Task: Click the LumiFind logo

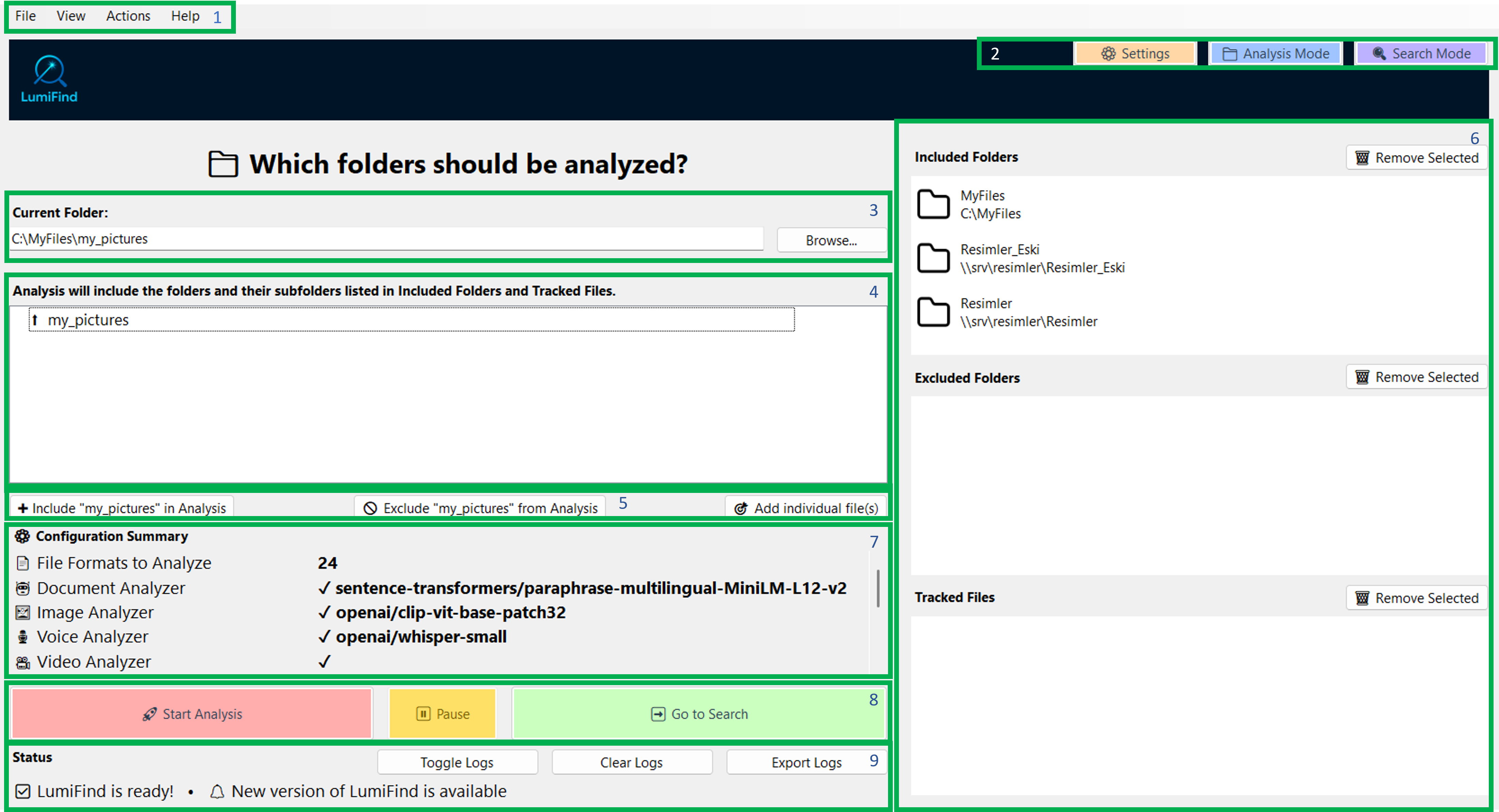Action: pos(49,79)
